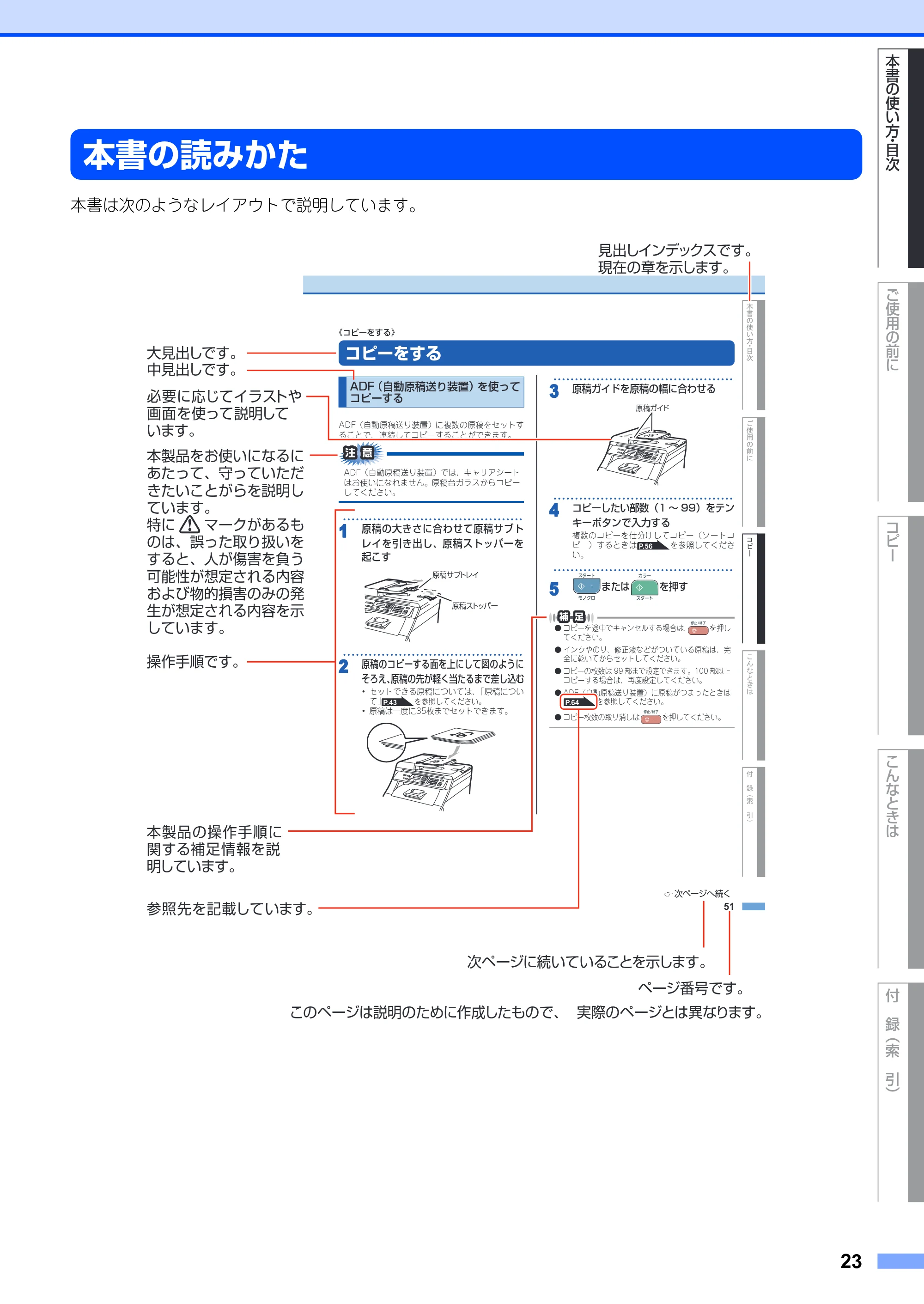Image resolution: width=924 pixels, height=1304 pixels.
Task: Click the red stop button in the コピー枚数の取り消し note
Action: (x=651, y=719)
